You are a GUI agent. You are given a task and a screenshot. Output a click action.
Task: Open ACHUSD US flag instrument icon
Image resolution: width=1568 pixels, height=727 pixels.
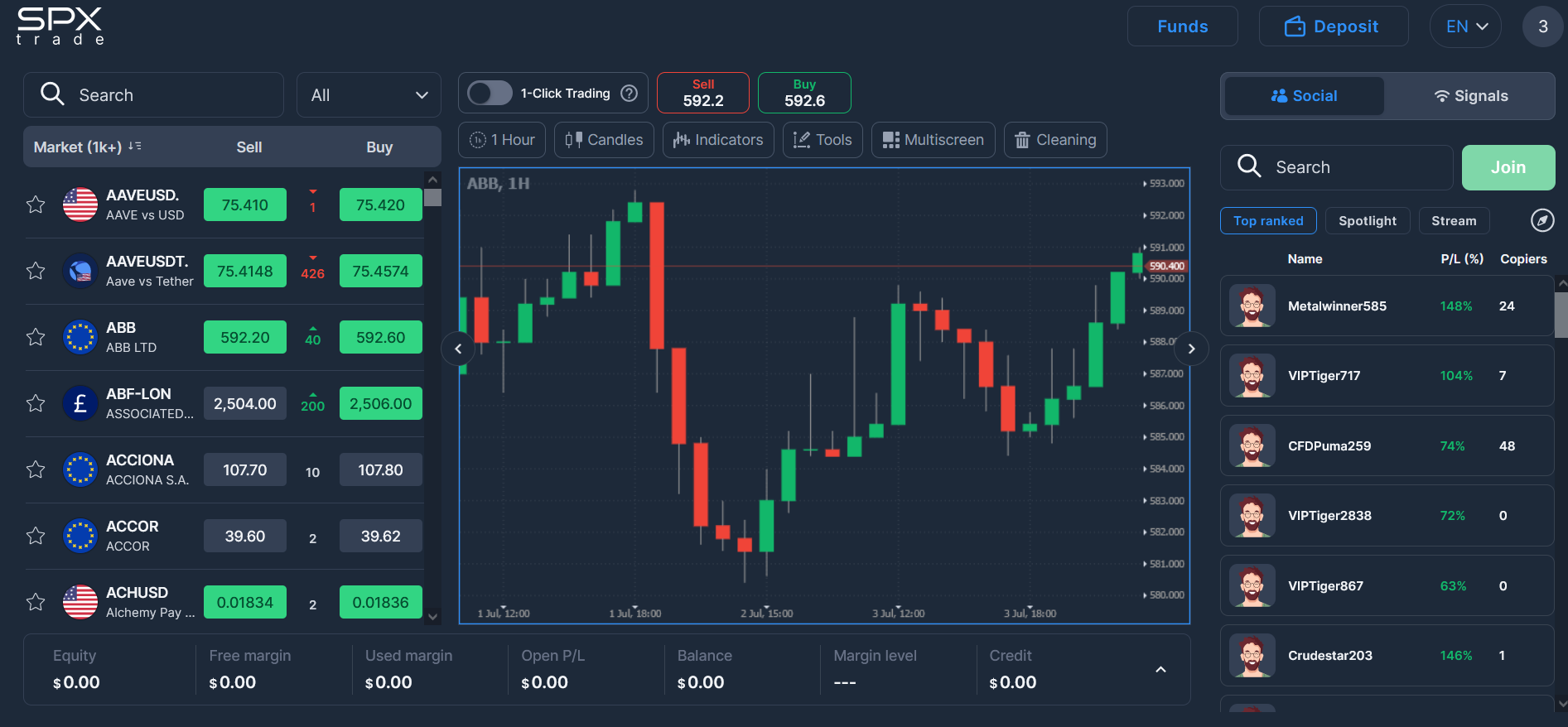pos(80,602)
